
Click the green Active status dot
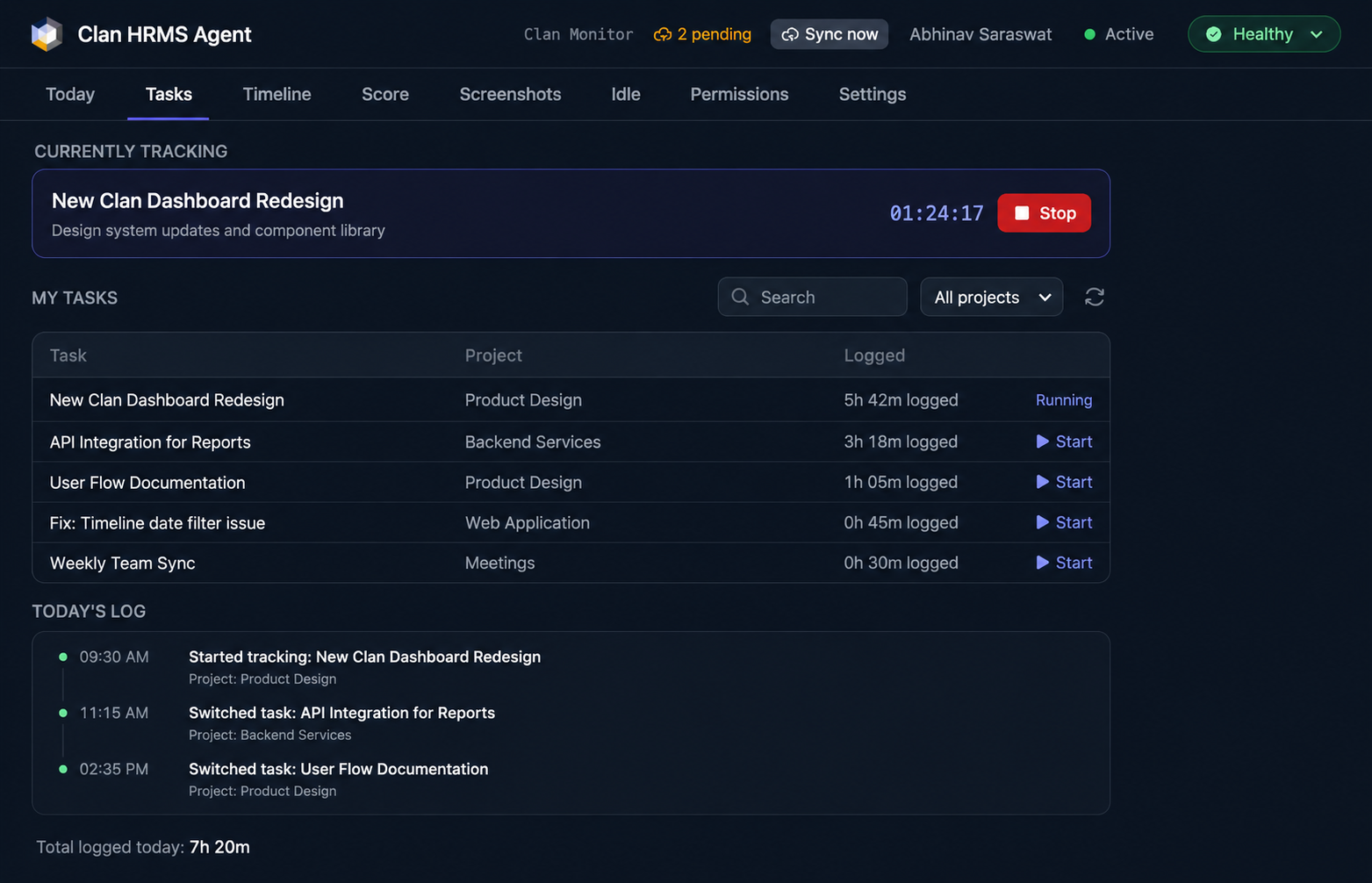(x=1089, y=34)
